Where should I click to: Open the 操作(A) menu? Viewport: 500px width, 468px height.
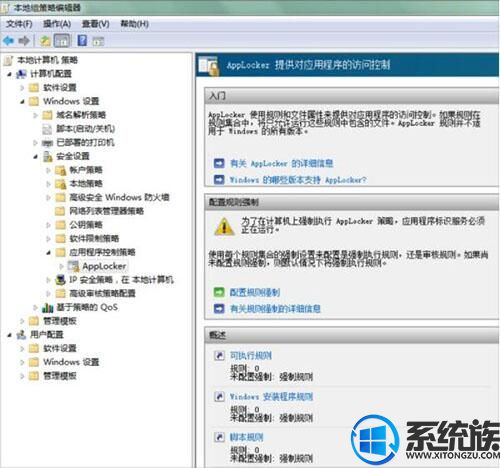coord(57,24)
